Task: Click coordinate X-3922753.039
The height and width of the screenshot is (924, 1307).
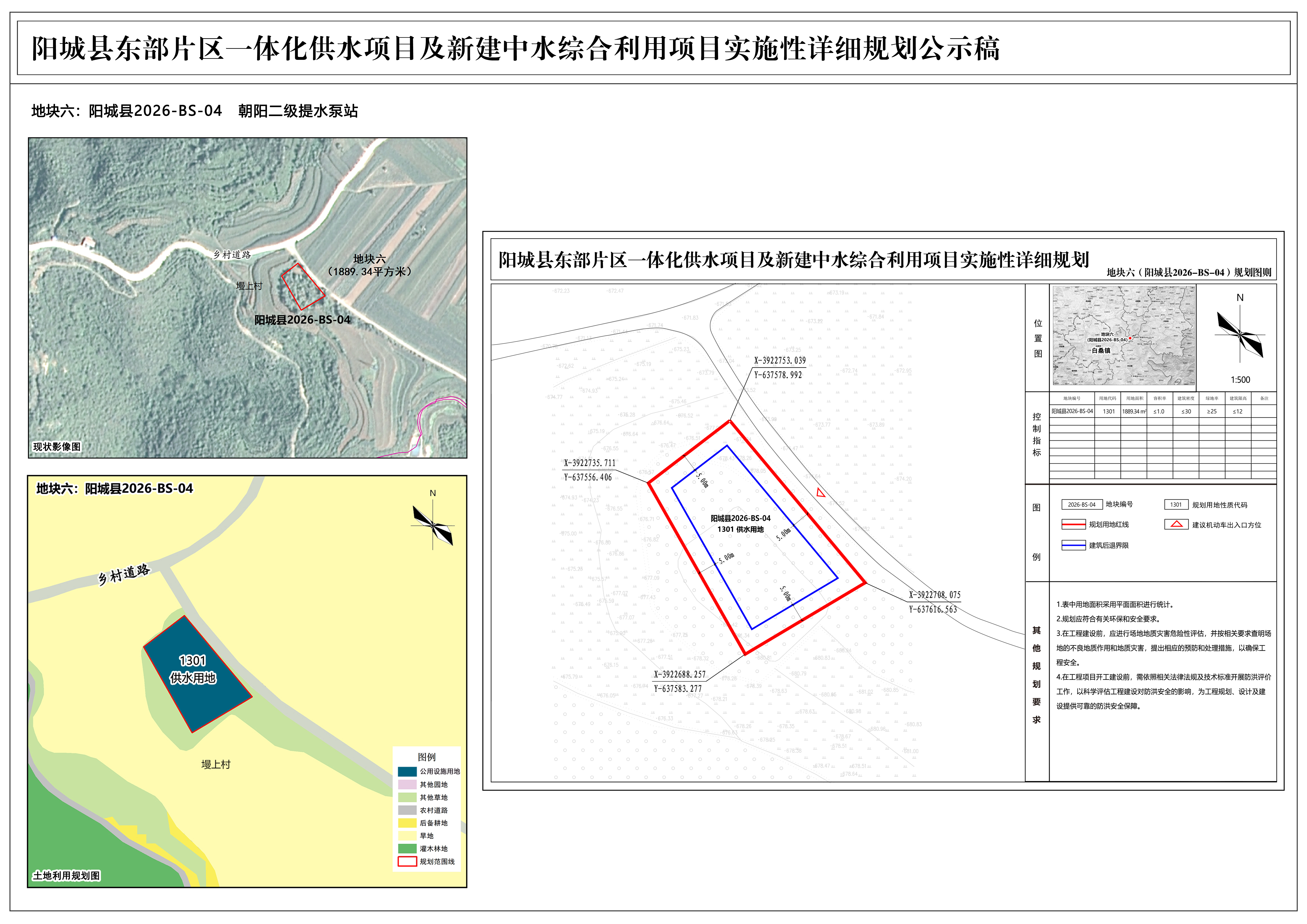Action: tap(780, 360)
